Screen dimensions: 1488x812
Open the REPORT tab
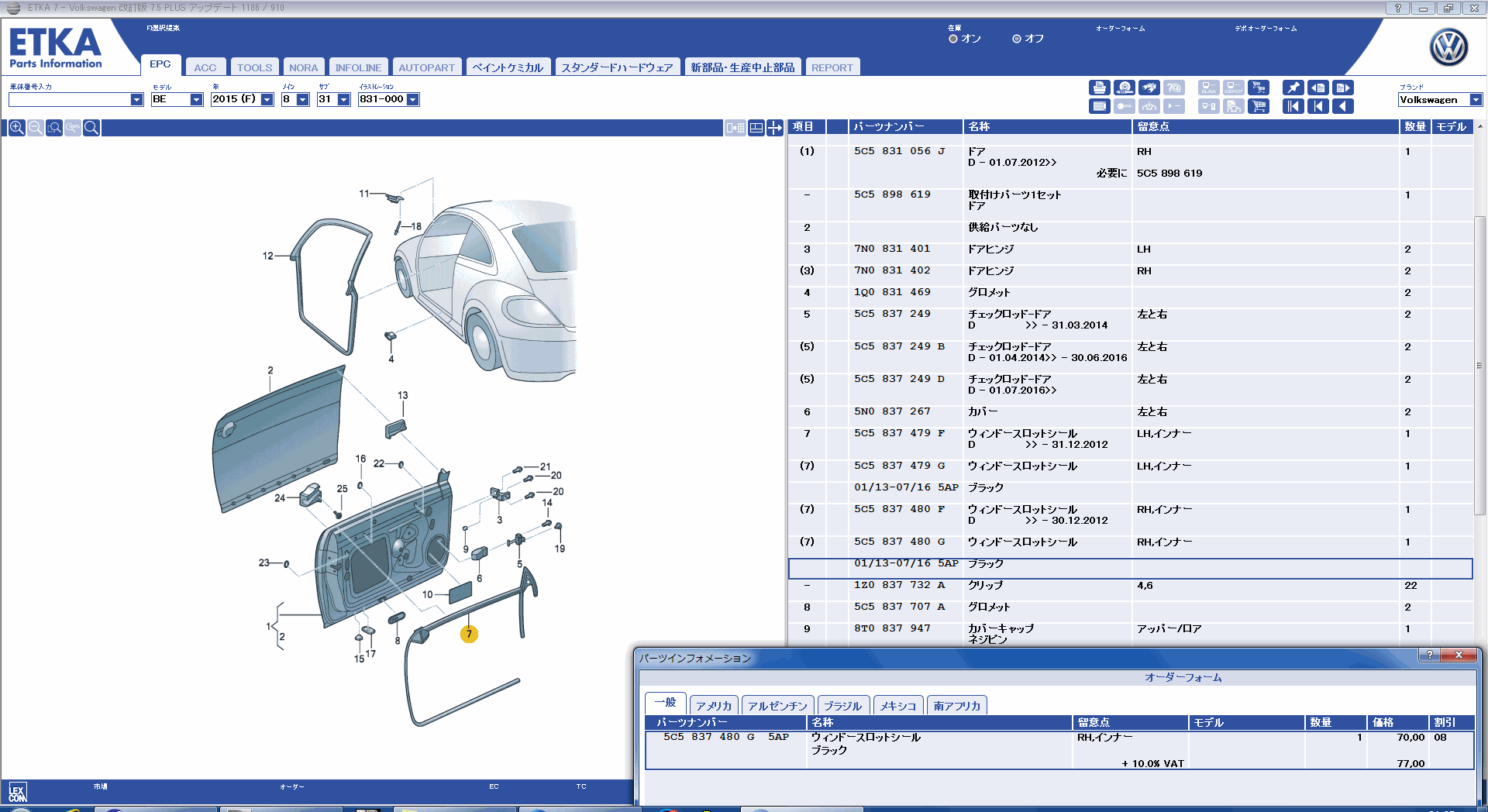click(x=832, y=67)
